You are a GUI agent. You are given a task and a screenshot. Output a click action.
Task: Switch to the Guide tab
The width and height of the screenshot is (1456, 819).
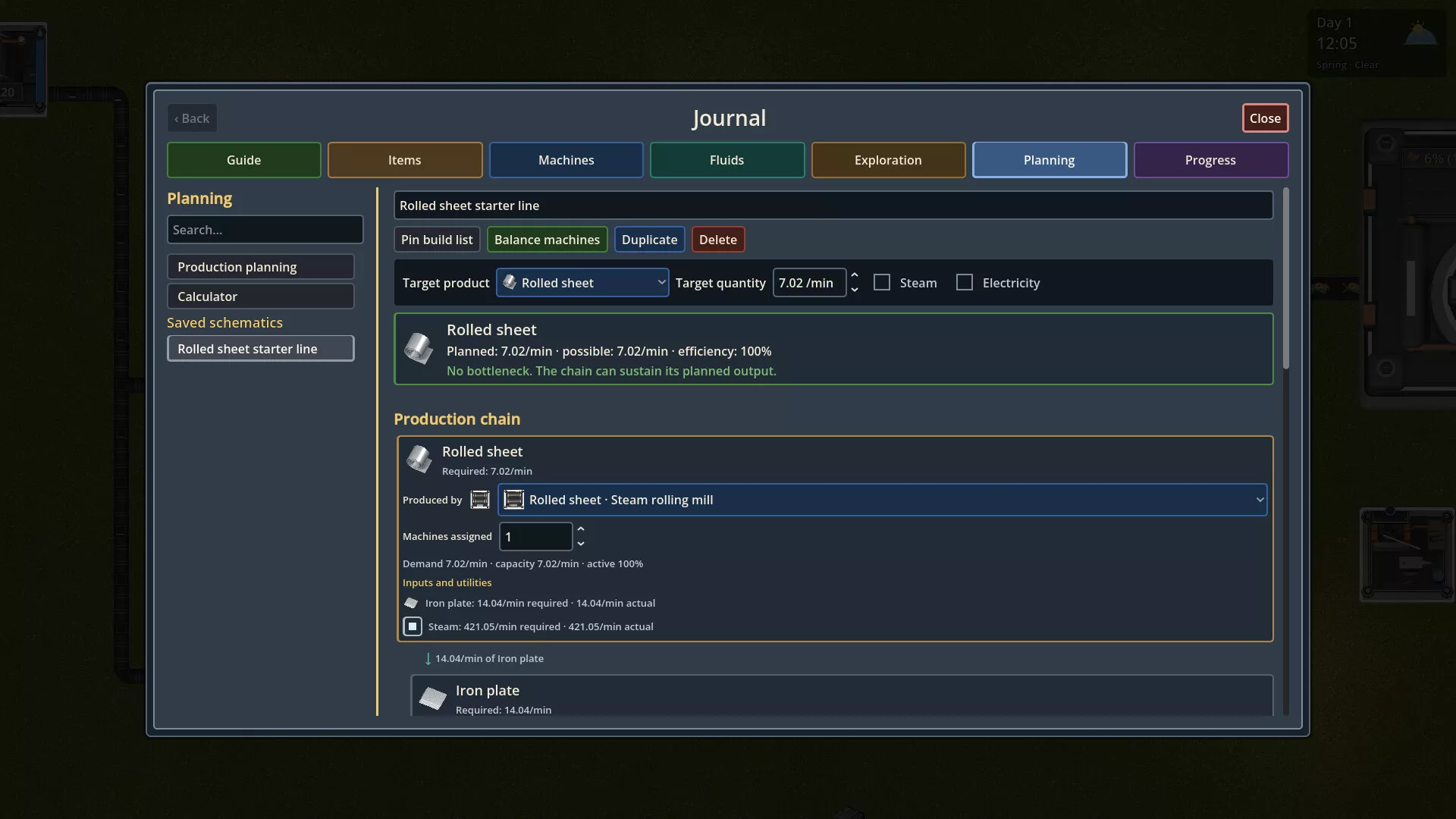[x=243, y=160]
